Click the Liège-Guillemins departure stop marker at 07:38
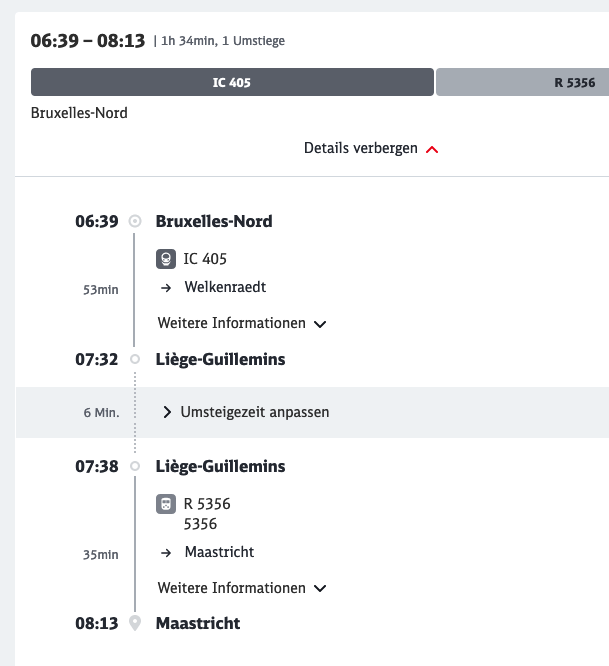 pos(135,467)
